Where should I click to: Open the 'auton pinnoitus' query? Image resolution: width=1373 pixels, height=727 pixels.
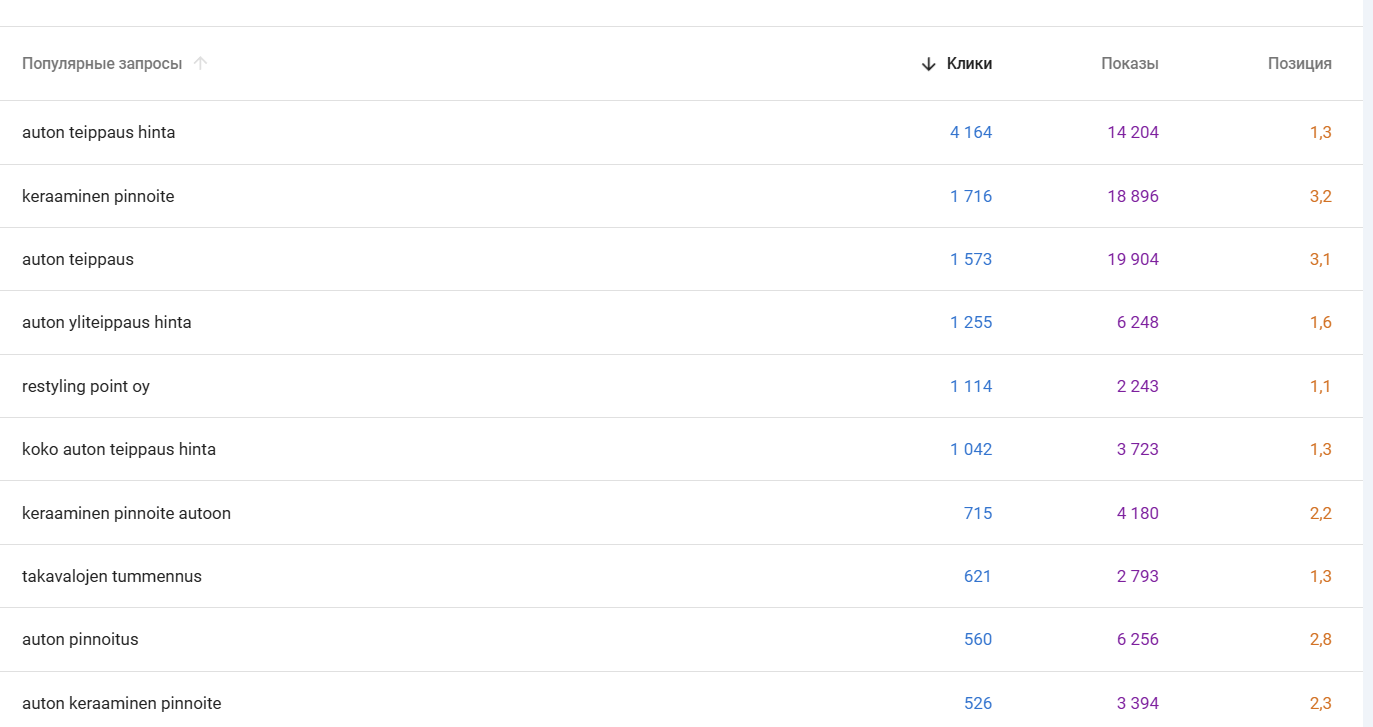point(80,640)
